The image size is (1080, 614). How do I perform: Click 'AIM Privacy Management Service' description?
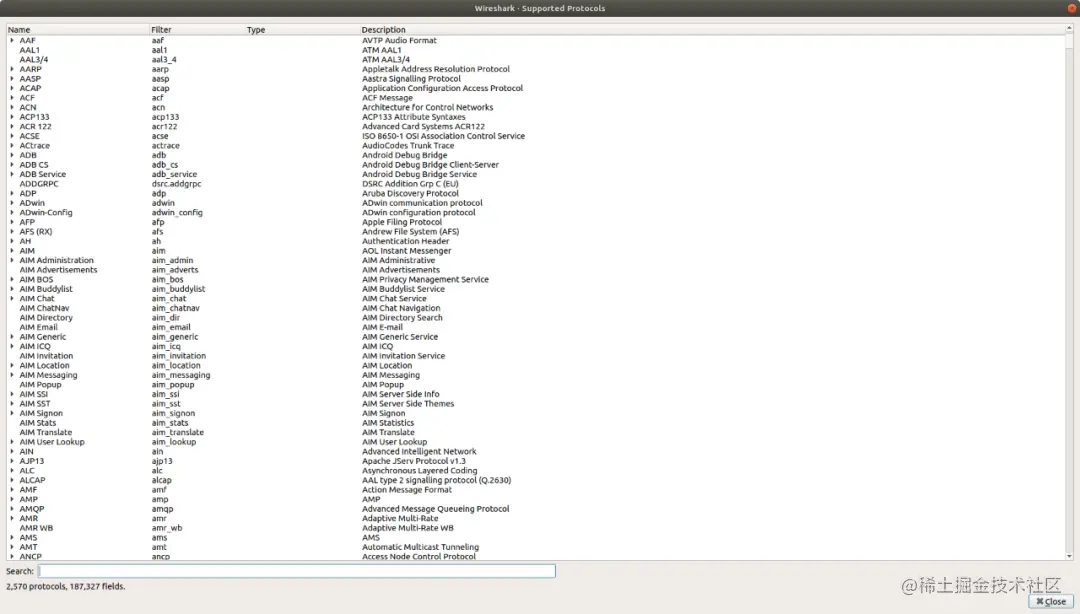tap(426, 280)
